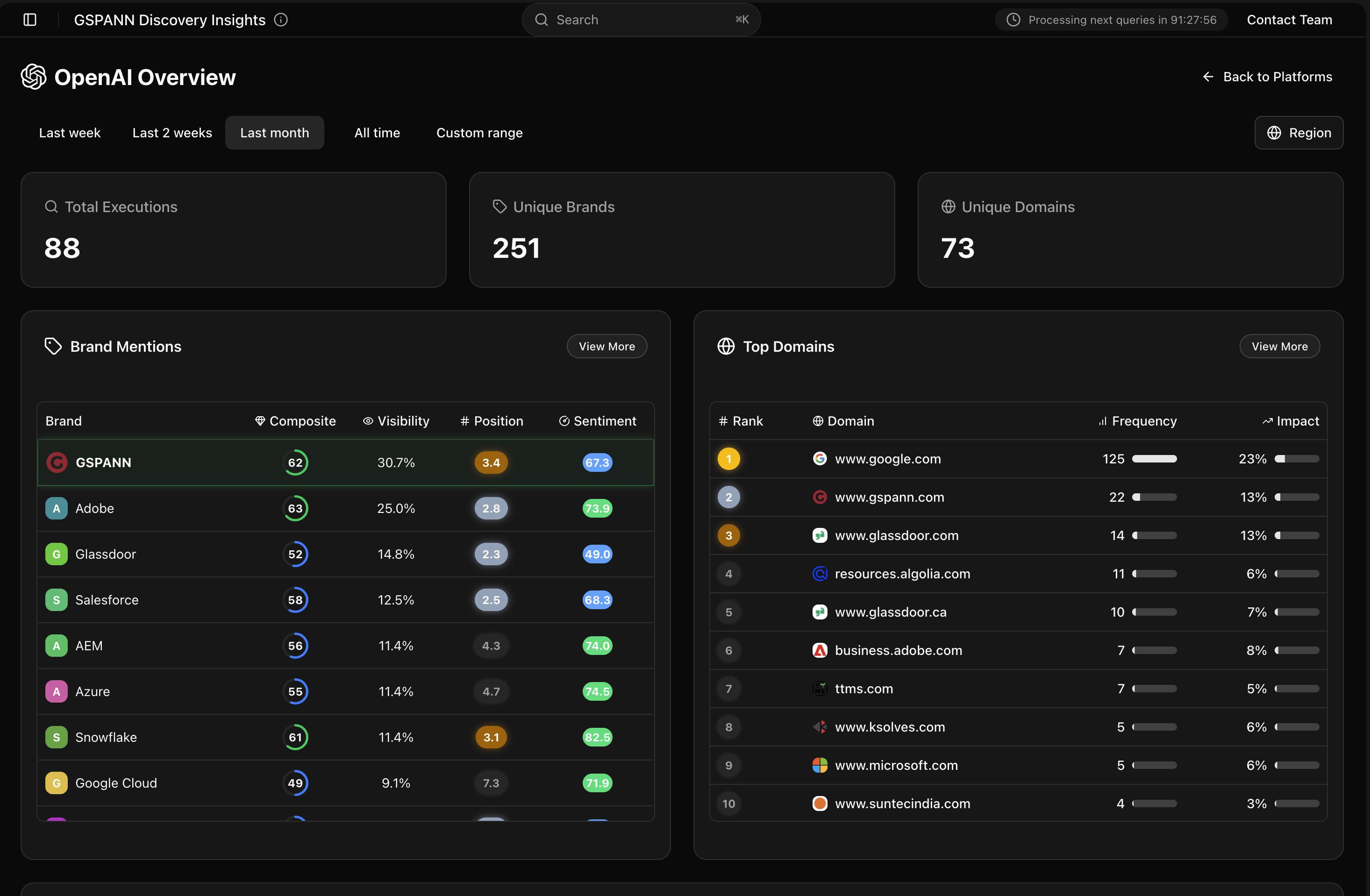Click the Azure brand avatar
1370x896 pixels.
click(57, 691)
